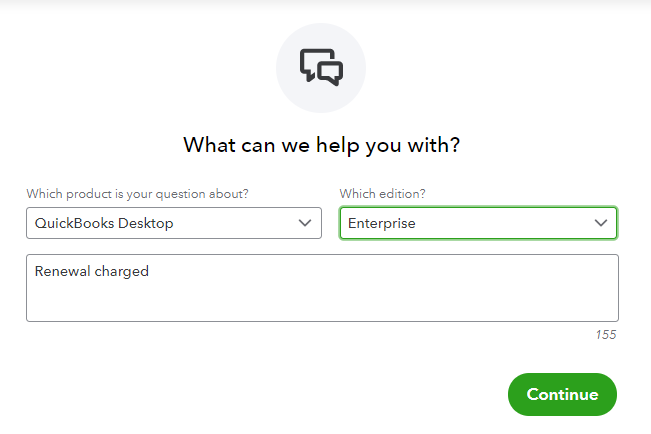Click the word 'Renewal' in the text box
This screenshot has width=651, height=434.
click(63, 271)
